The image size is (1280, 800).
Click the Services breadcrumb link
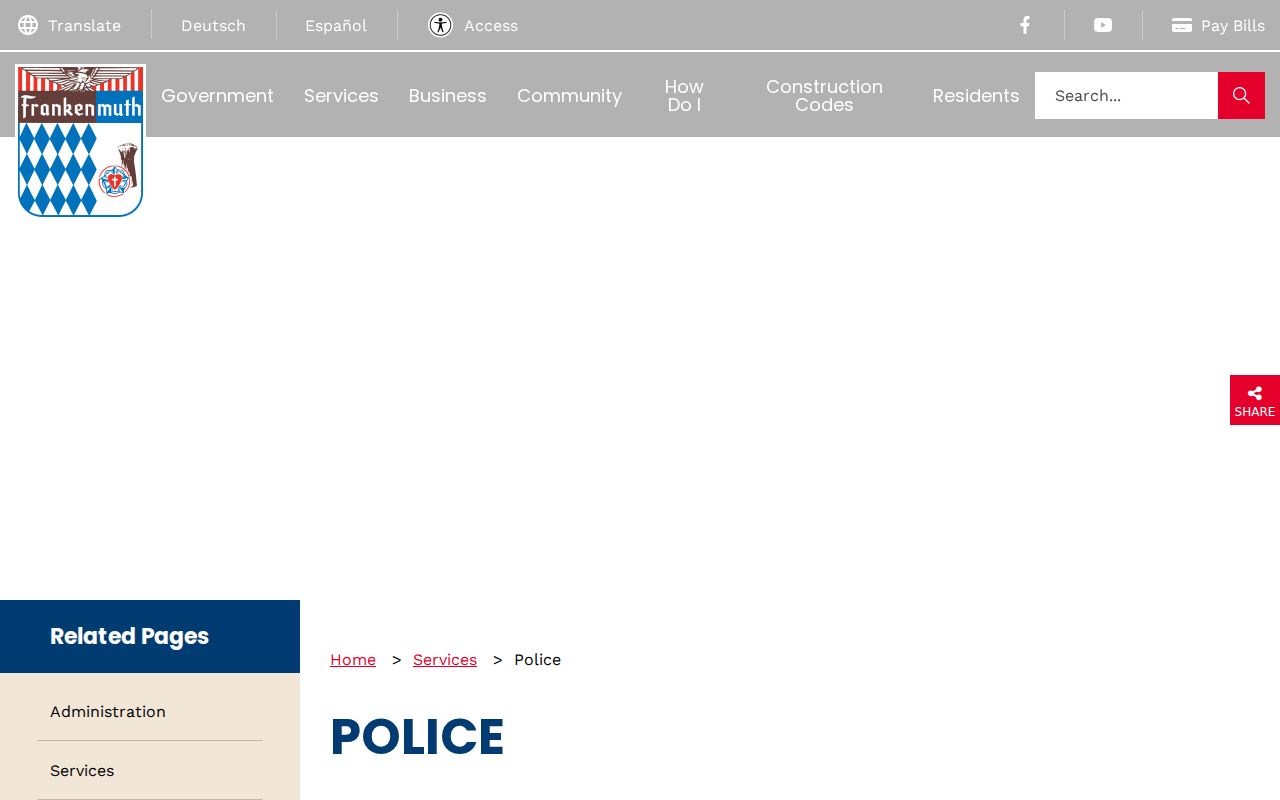[445, 659]
